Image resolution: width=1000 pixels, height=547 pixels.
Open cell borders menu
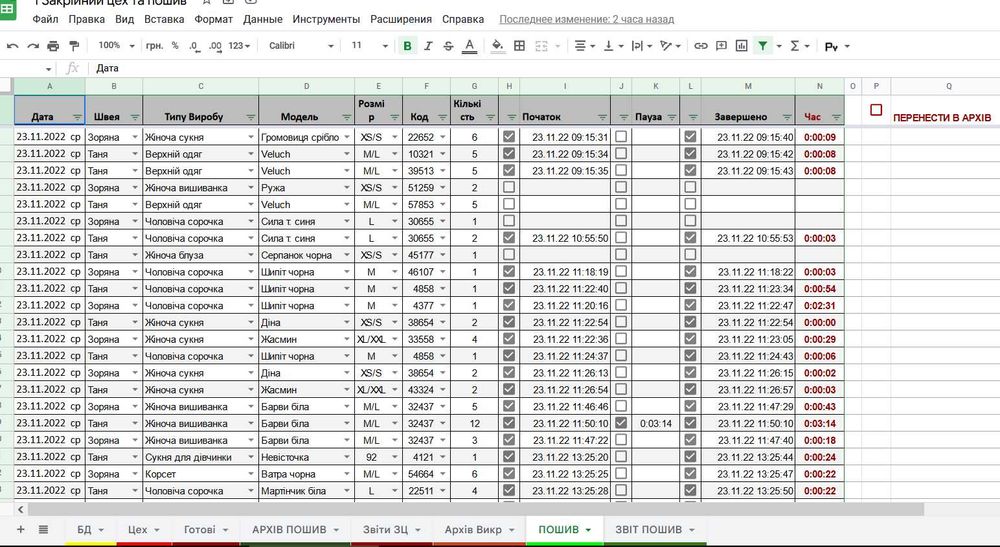(520, 46)
